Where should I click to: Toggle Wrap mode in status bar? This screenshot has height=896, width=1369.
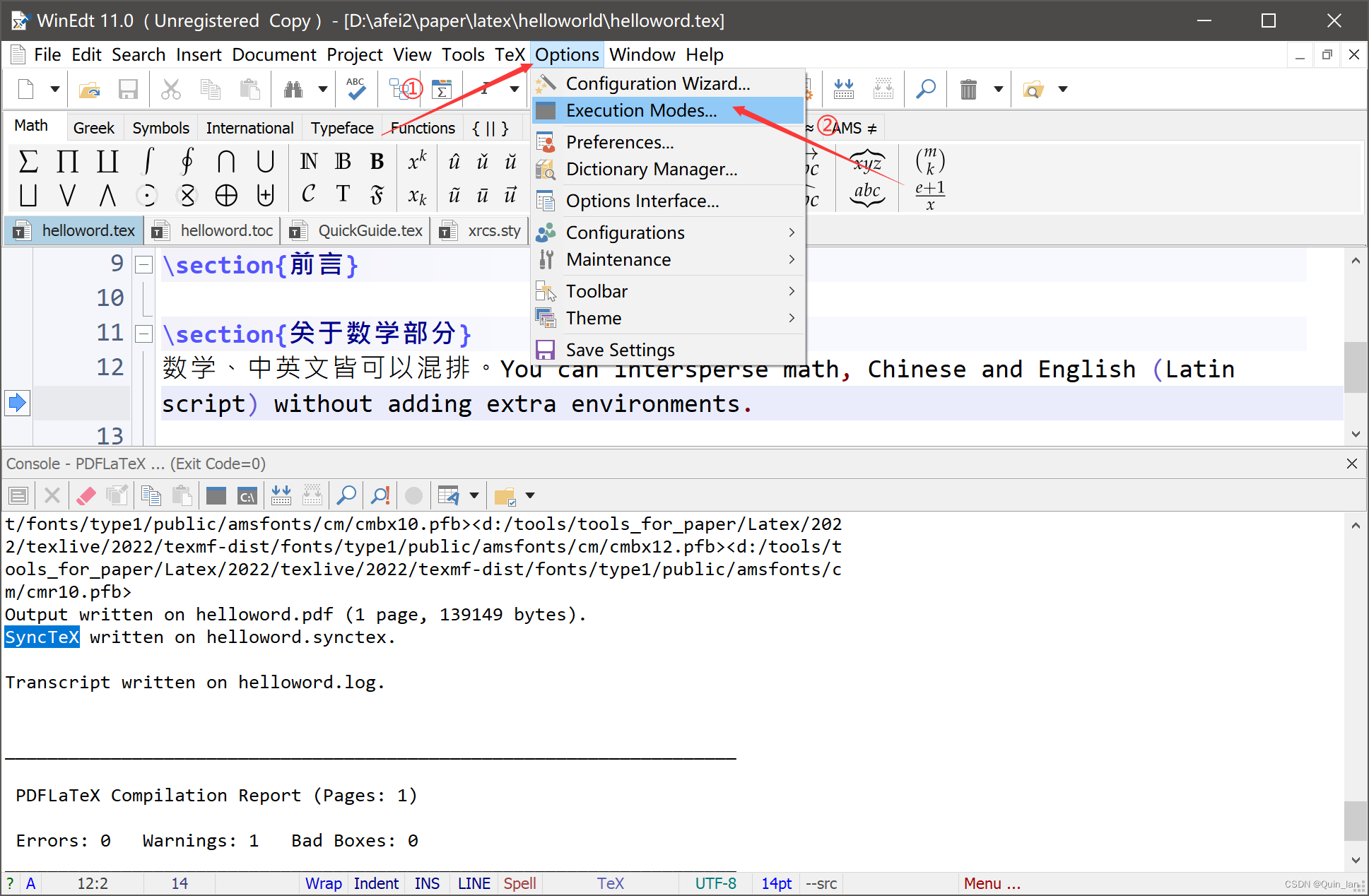point(324,883)
